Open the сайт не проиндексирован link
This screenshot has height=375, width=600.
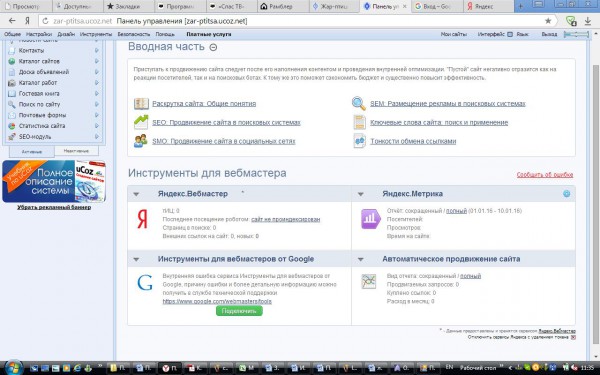pos(285,219)
